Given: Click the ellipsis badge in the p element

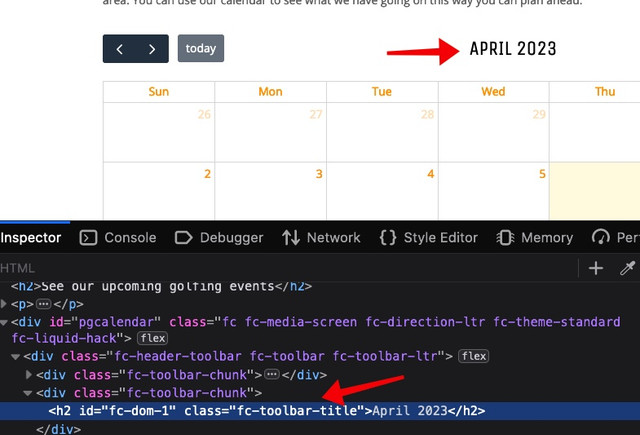Looking at the screenshot, I should tap(44, 304).
